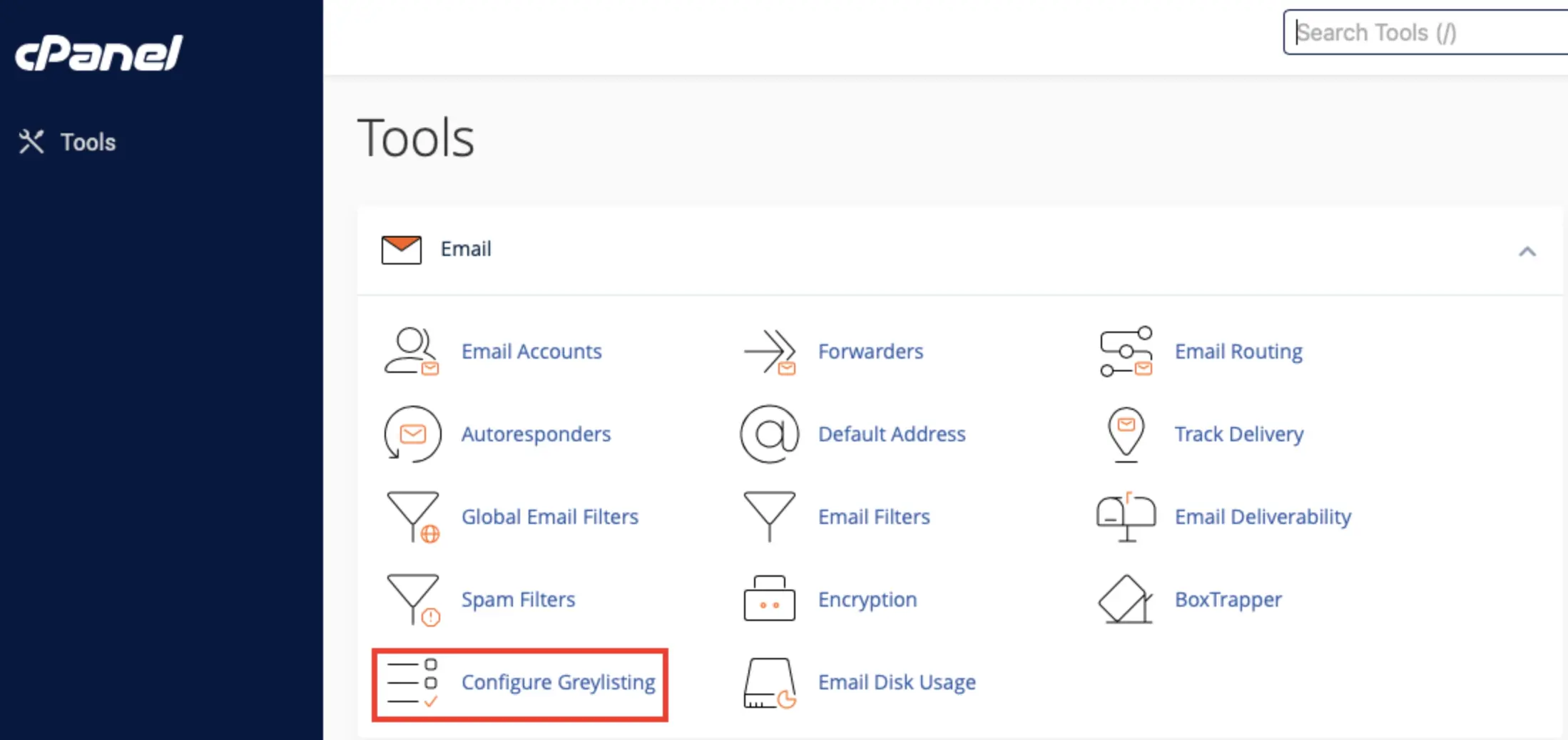Click the Email section envelope icon
Screen dimensions: 1568x740
click(x=401, y=250)
